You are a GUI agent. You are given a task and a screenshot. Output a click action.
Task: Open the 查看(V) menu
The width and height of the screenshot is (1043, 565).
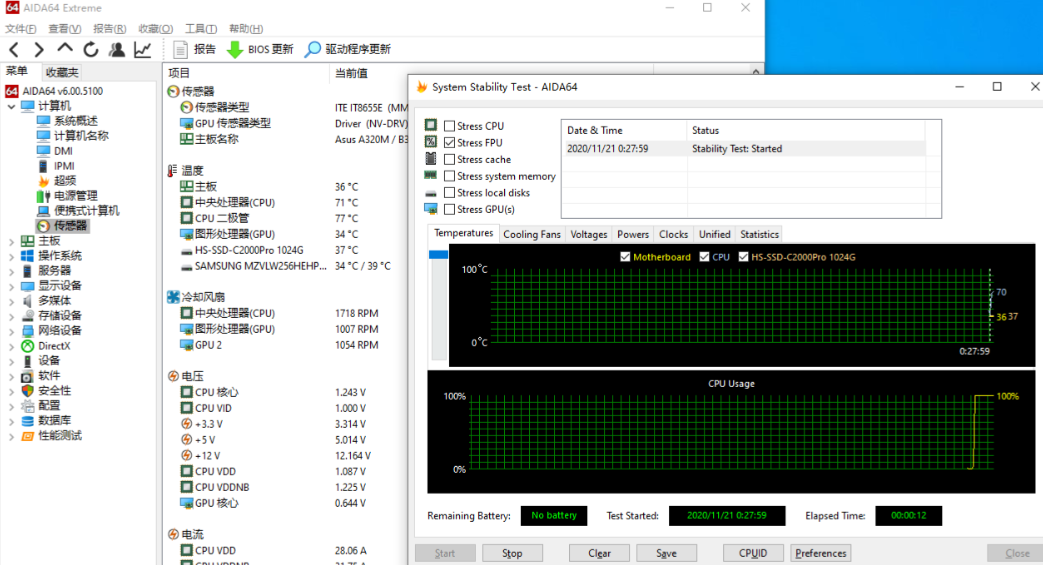(x=65, y=29)
